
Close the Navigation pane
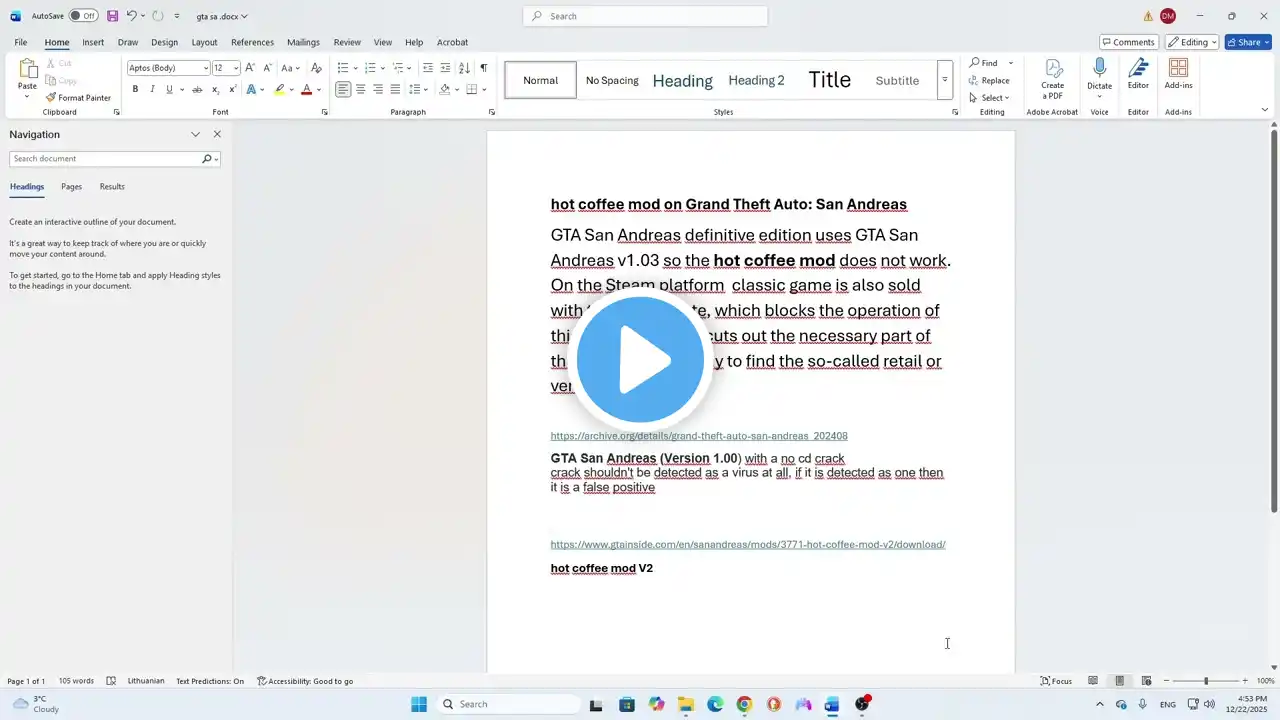217,134
